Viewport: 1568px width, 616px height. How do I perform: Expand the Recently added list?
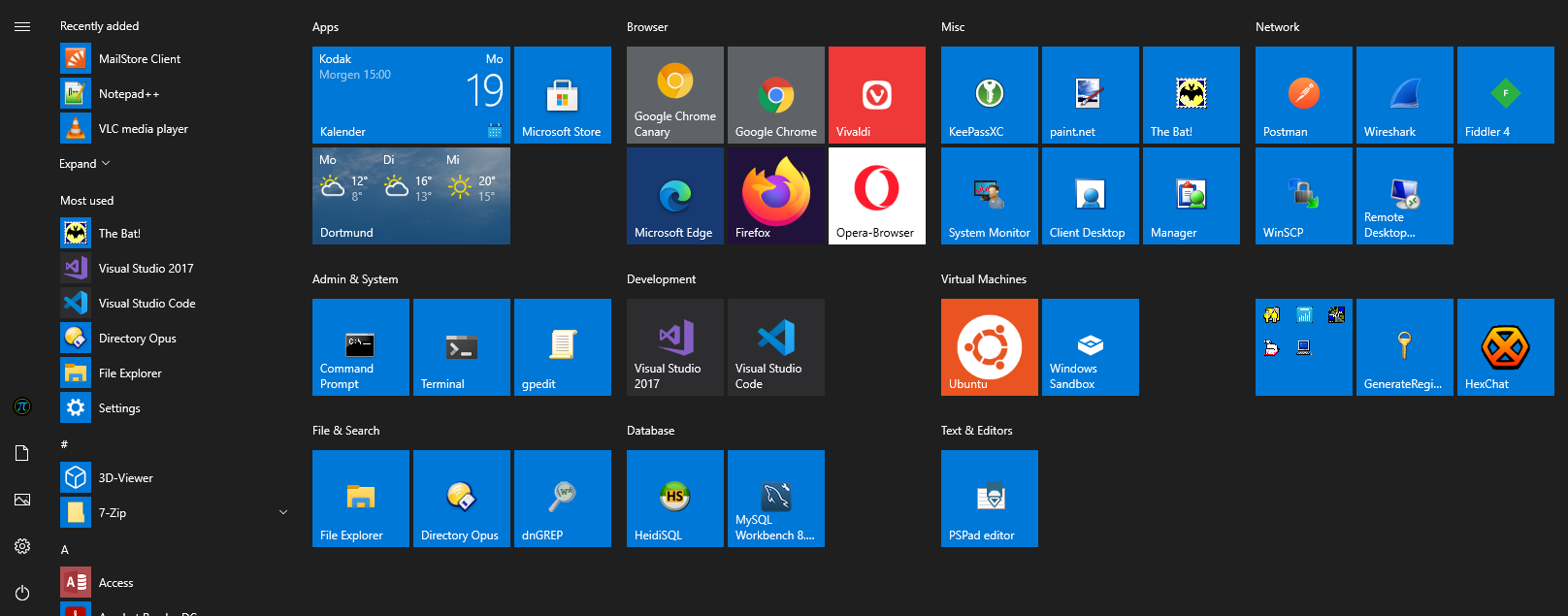point(84,164)
